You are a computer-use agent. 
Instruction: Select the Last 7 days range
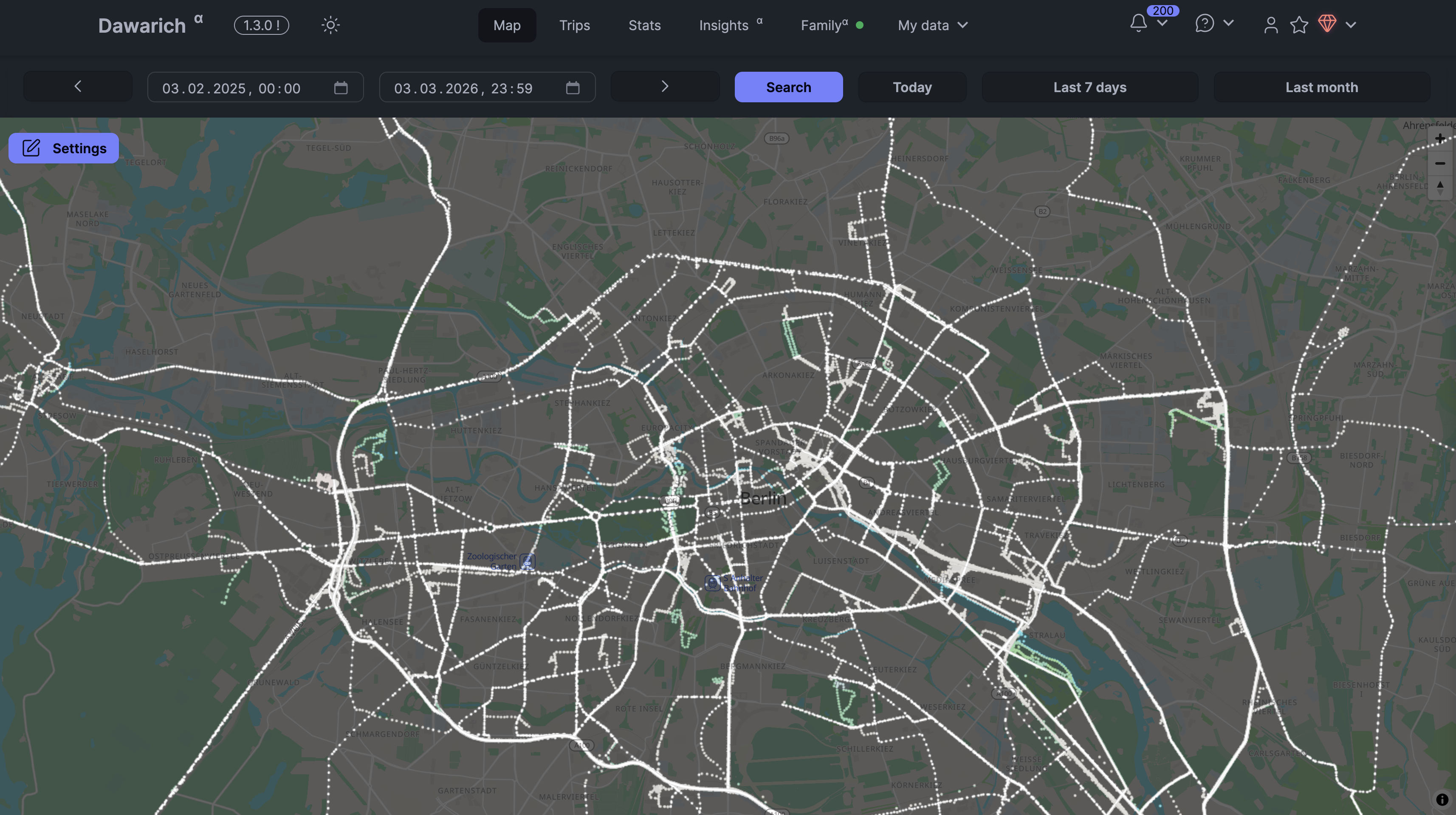pyautogui.click(x=1089, y=87)
